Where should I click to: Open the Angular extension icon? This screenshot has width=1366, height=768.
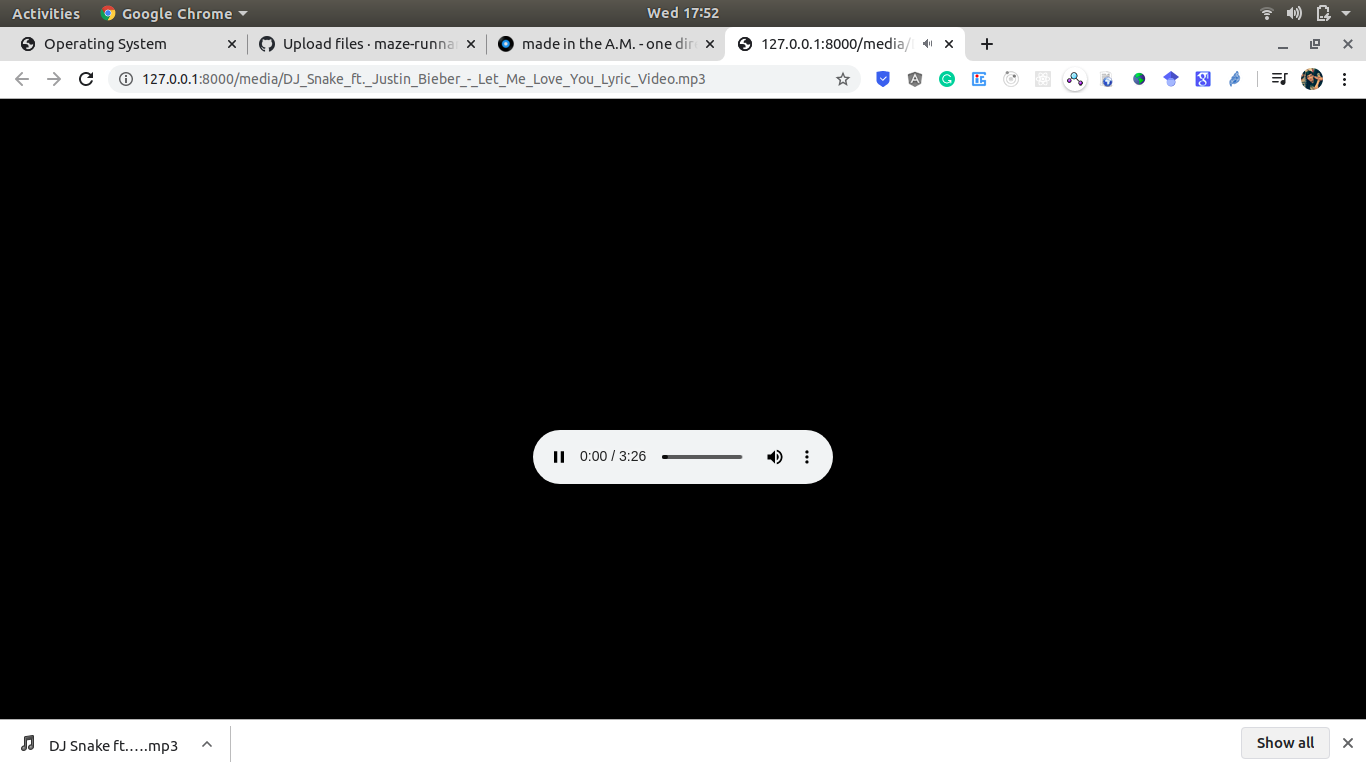[x=915, y=79]
